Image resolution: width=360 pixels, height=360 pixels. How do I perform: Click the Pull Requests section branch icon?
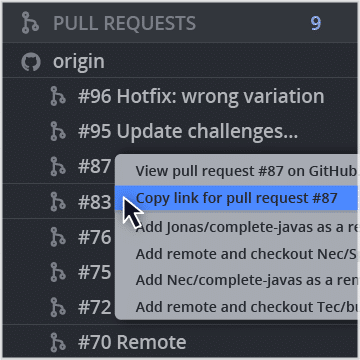coord(30,23)
